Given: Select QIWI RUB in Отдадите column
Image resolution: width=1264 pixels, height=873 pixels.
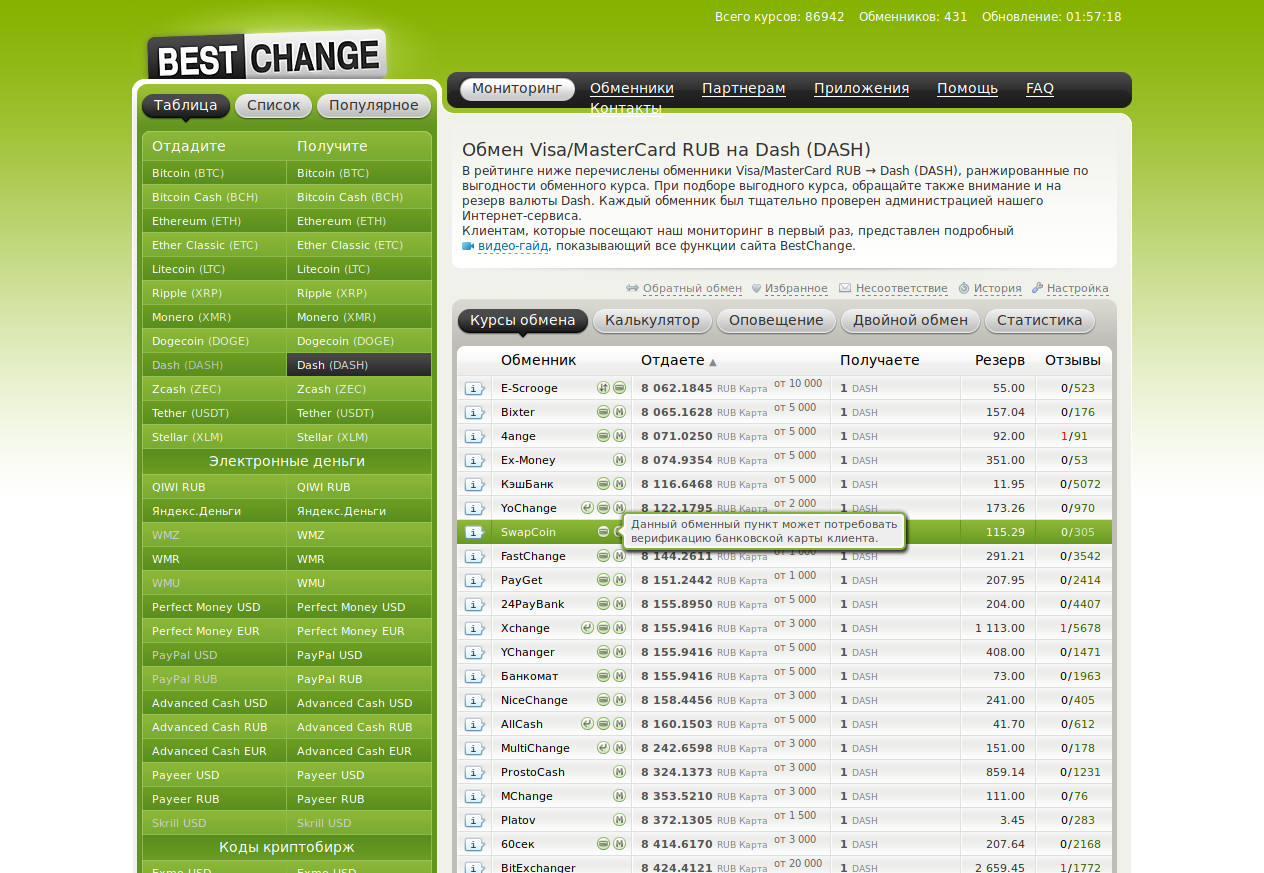Looking at the screenshot, I should point(214,487).
